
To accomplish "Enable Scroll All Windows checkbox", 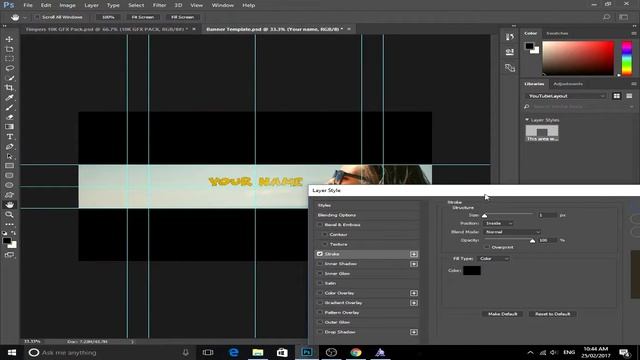I will [x=37, y=17].
